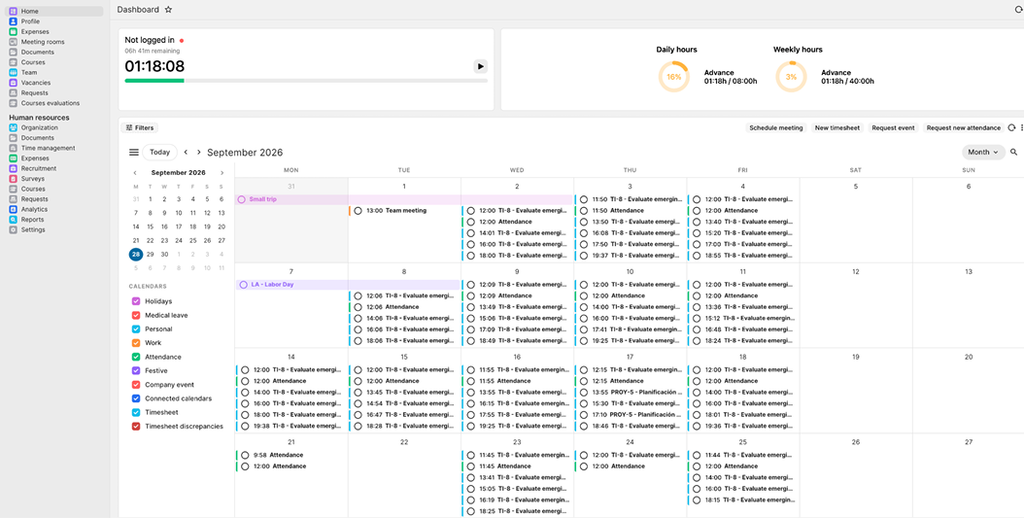Toggle the Timesheet calendar checkbox
1024x521 pixels.
[x=136, y=413]
